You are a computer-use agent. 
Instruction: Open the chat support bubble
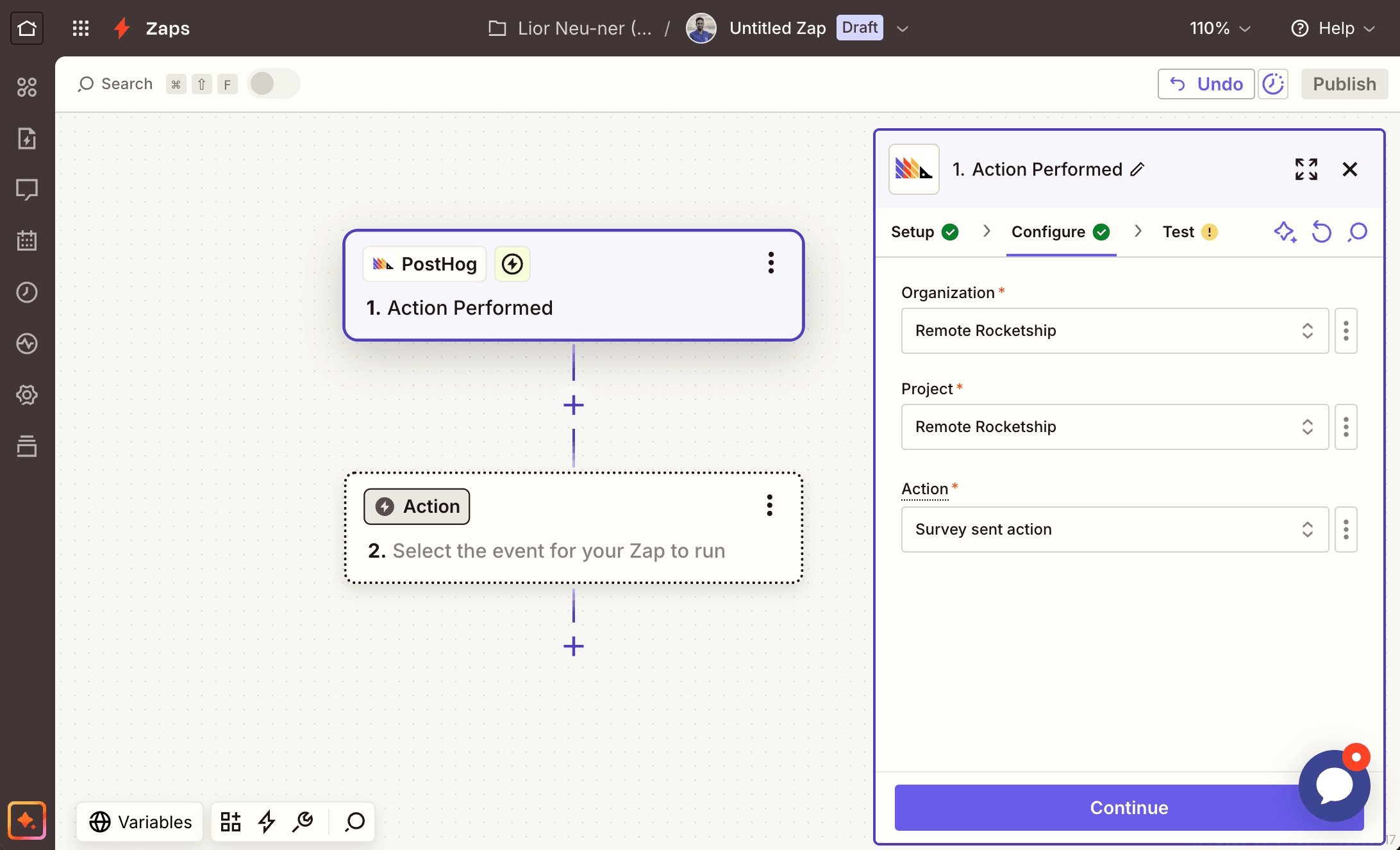click(x=1335, y=785)
